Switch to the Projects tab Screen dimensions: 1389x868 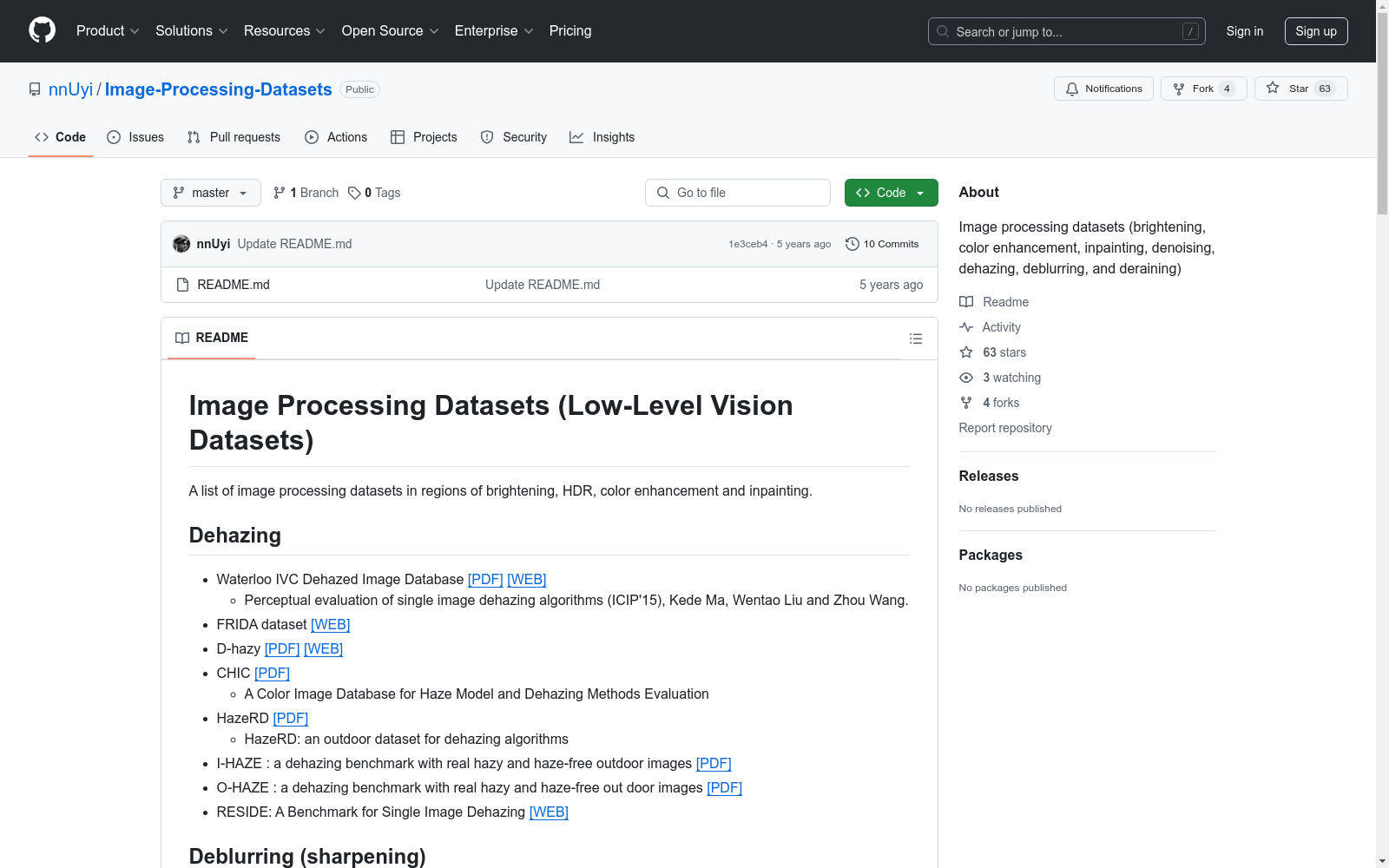point(424,137)
